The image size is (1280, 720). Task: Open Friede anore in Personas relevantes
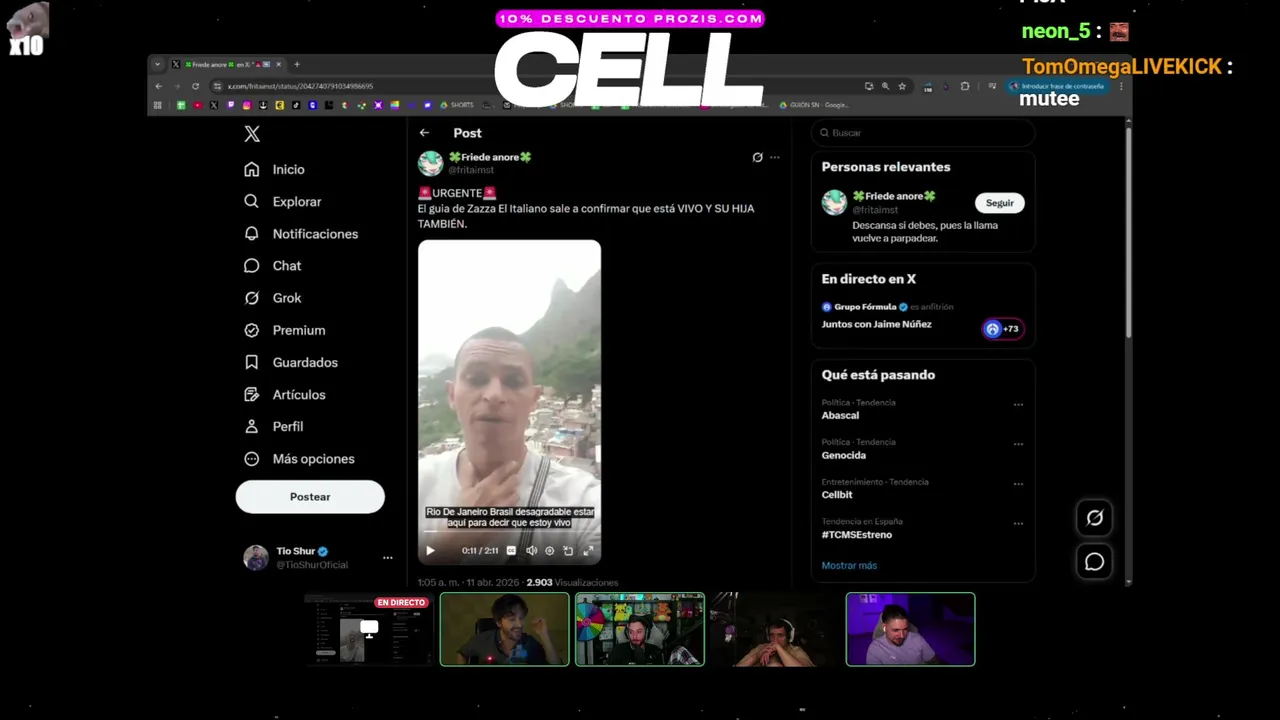click(894, 197)
